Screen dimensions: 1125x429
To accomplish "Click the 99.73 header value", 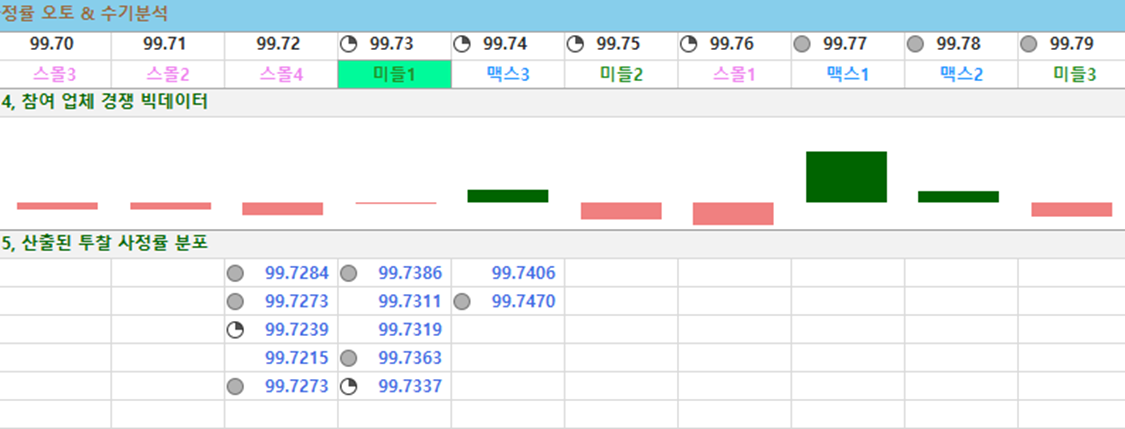I will [x=392, y=44].
